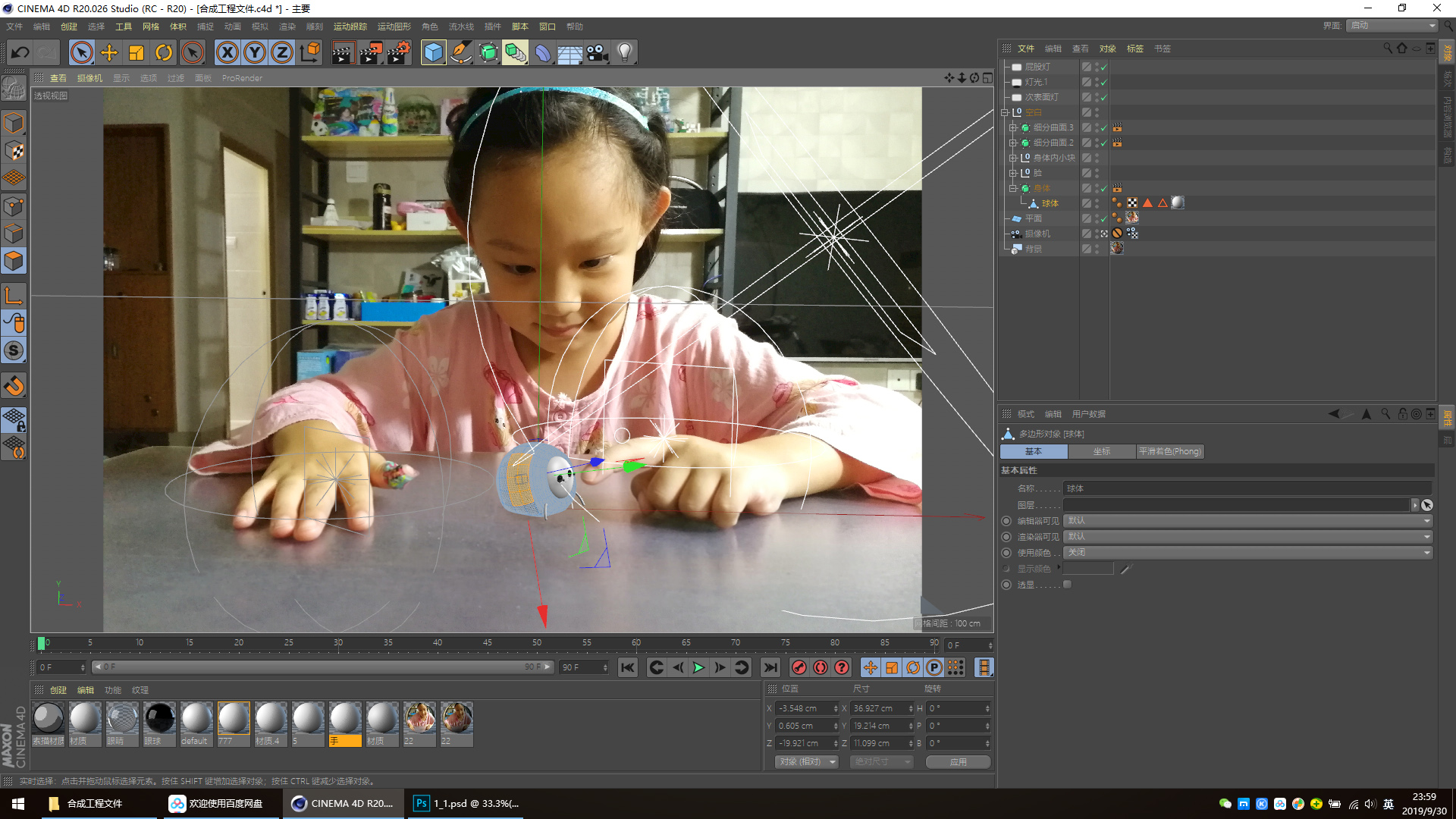Viewport: 1456px width, 819px height.
Task: Open the spline Pen tool
Action: tap(461, 52)
